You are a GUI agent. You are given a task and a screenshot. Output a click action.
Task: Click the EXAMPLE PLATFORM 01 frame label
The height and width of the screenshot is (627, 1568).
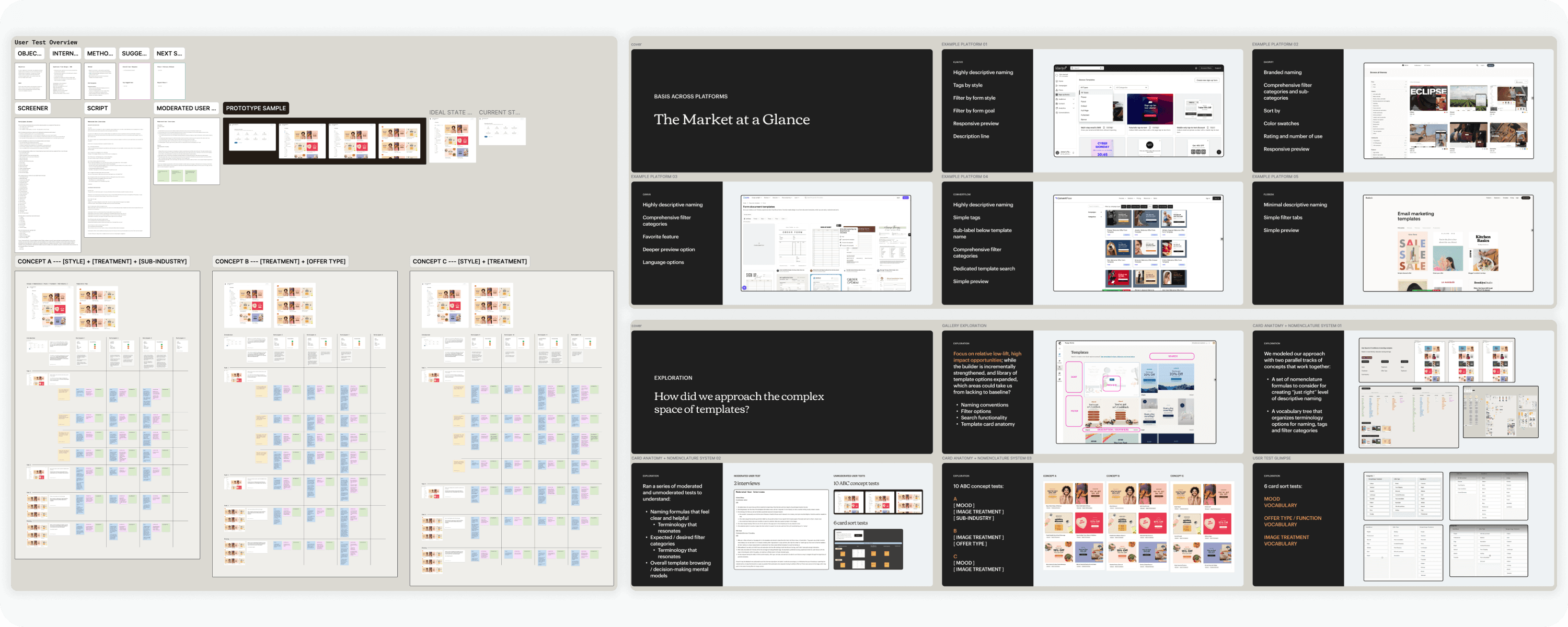[x=964, y=44]
